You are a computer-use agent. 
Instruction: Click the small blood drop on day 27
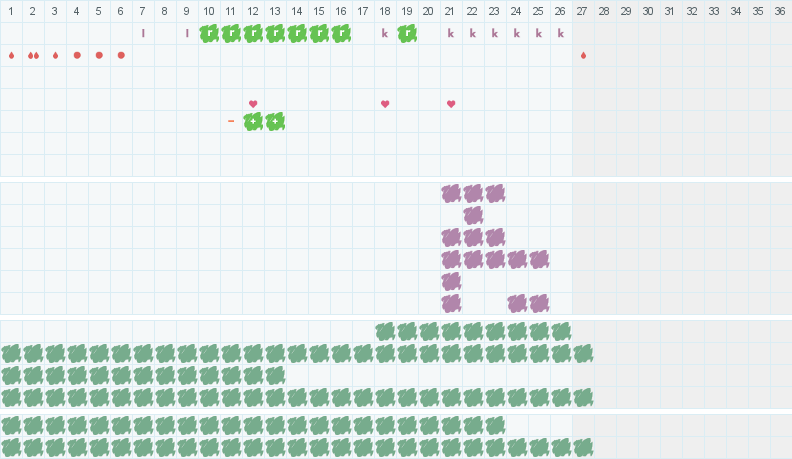tap(583, 55)
